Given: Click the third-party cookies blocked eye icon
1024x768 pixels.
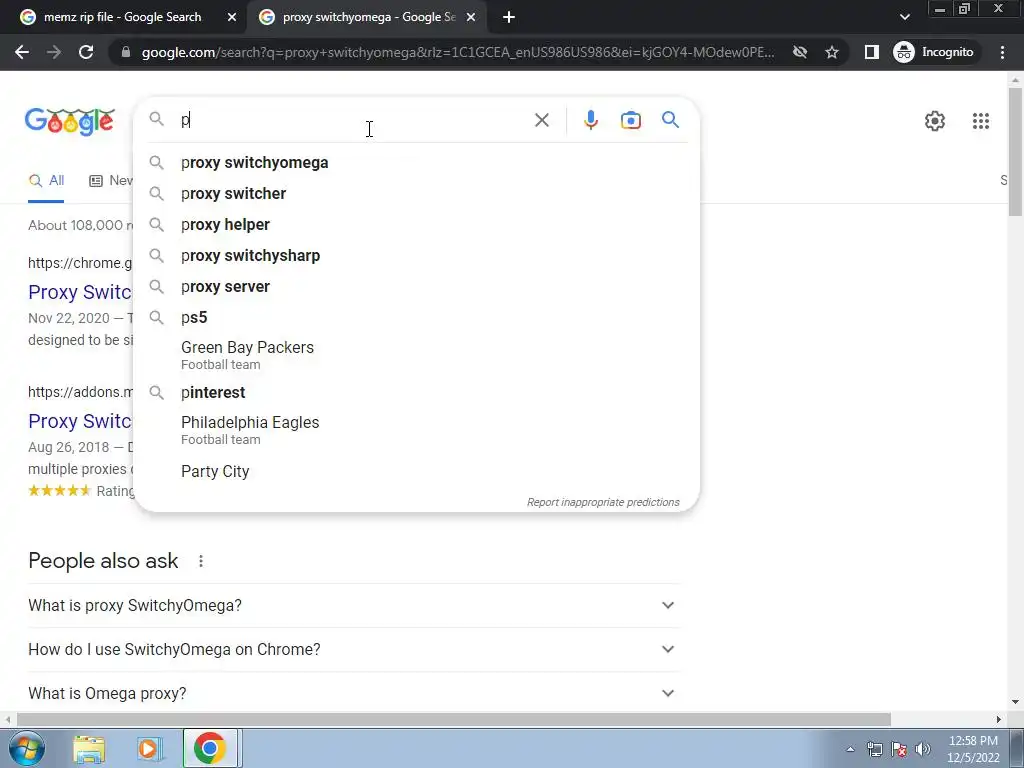Looking at the screenshot, I should 800,52.
